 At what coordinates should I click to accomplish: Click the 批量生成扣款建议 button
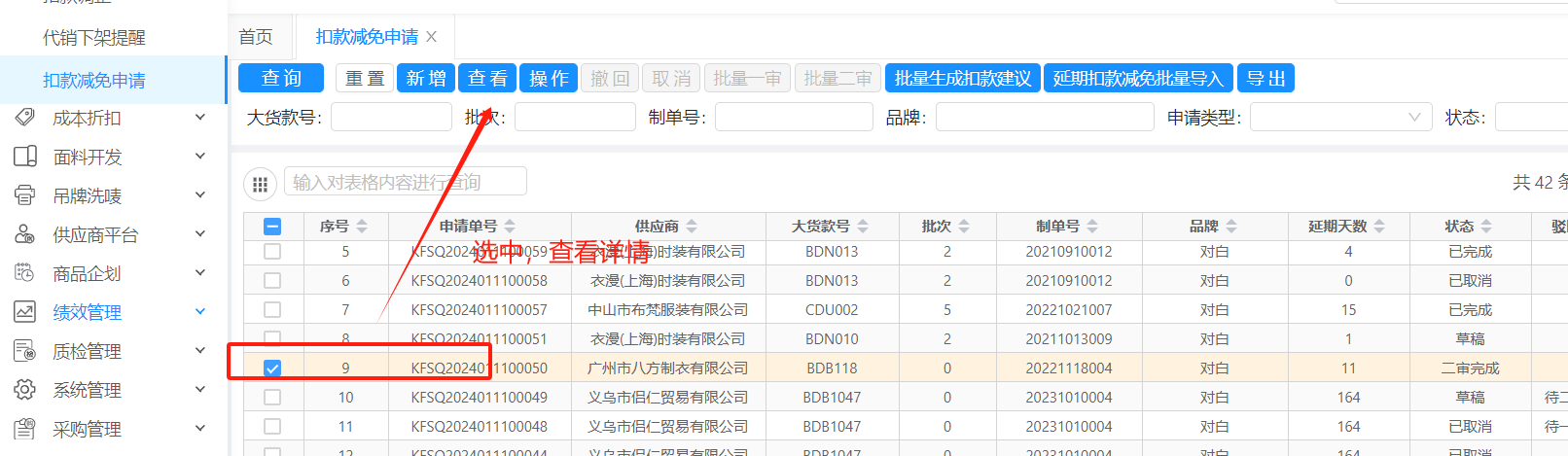click(x=962, y=79)
